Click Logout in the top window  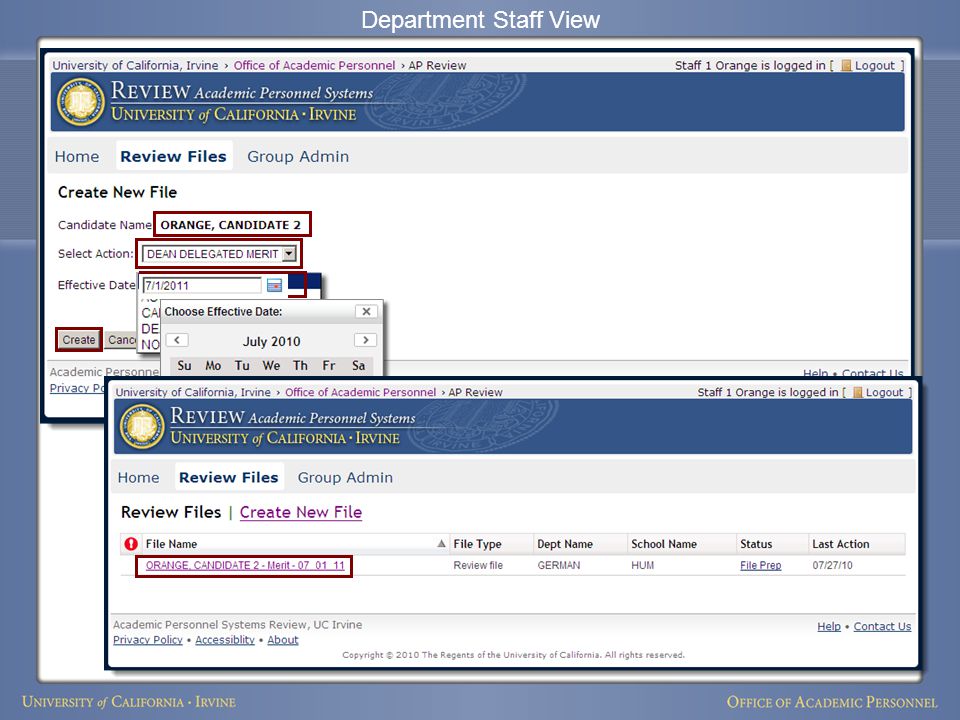pyautogui.click(x=875, y=66)
